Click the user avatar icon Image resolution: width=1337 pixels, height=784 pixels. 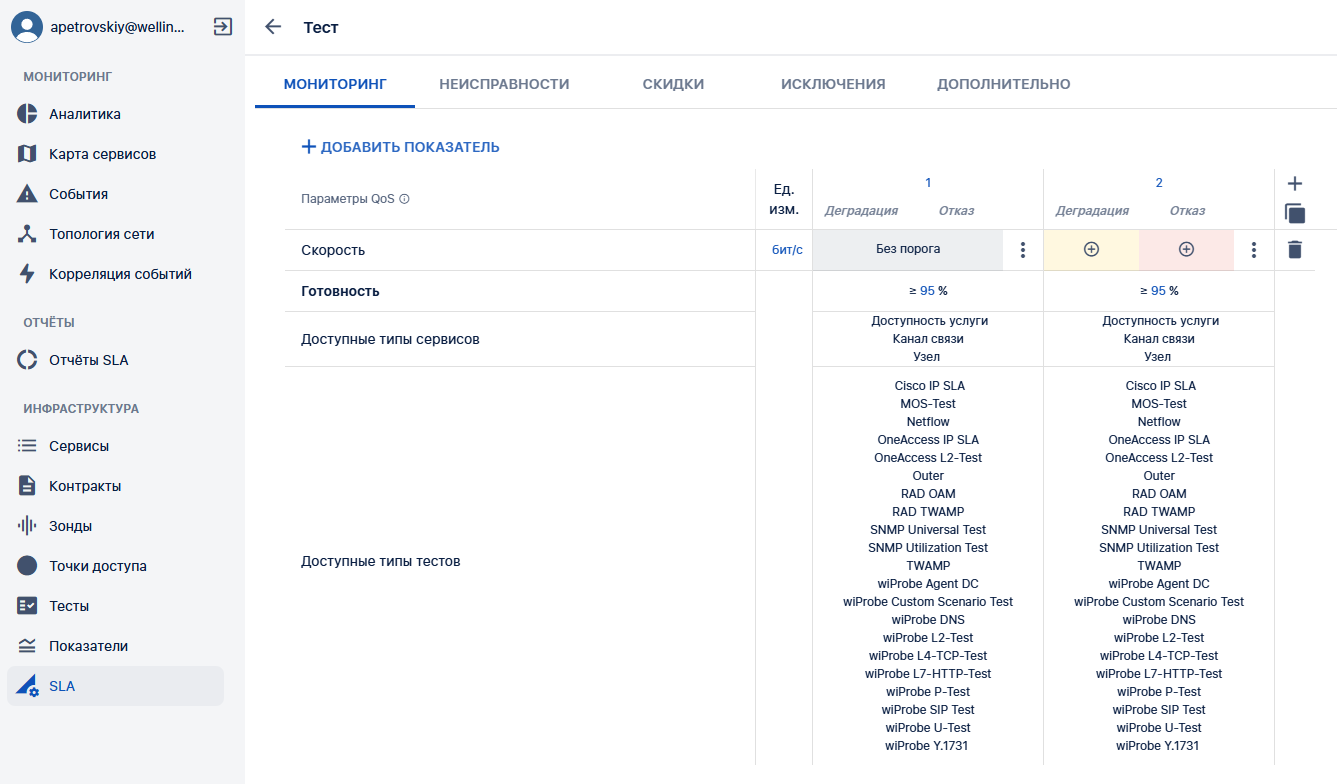(x=27, y=27)
